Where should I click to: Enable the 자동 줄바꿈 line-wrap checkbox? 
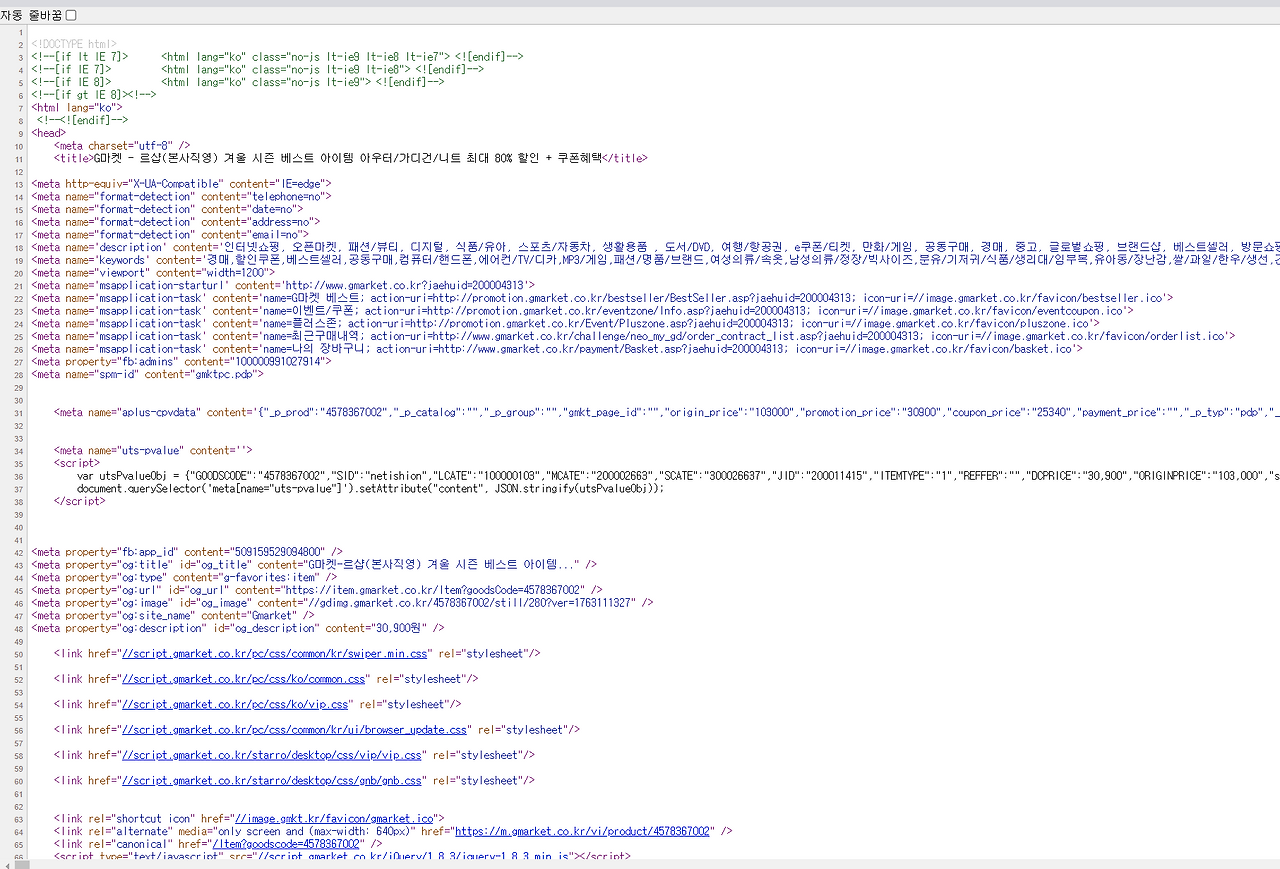pyautogui.click(x=71, y=15)
